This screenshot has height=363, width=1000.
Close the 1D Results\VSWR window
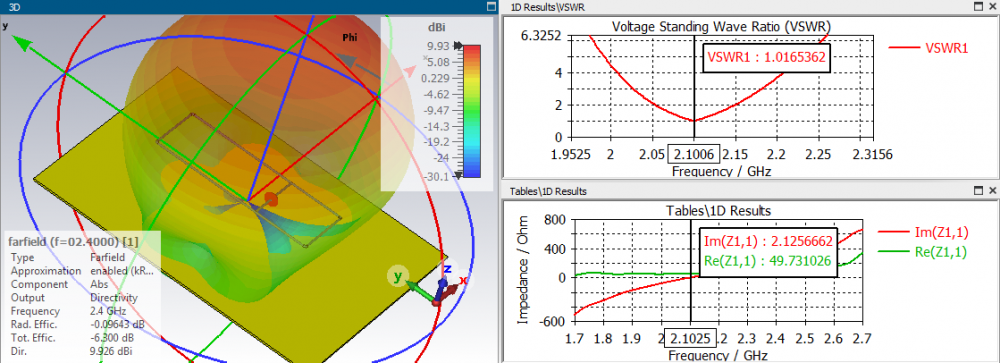point(992,6)
